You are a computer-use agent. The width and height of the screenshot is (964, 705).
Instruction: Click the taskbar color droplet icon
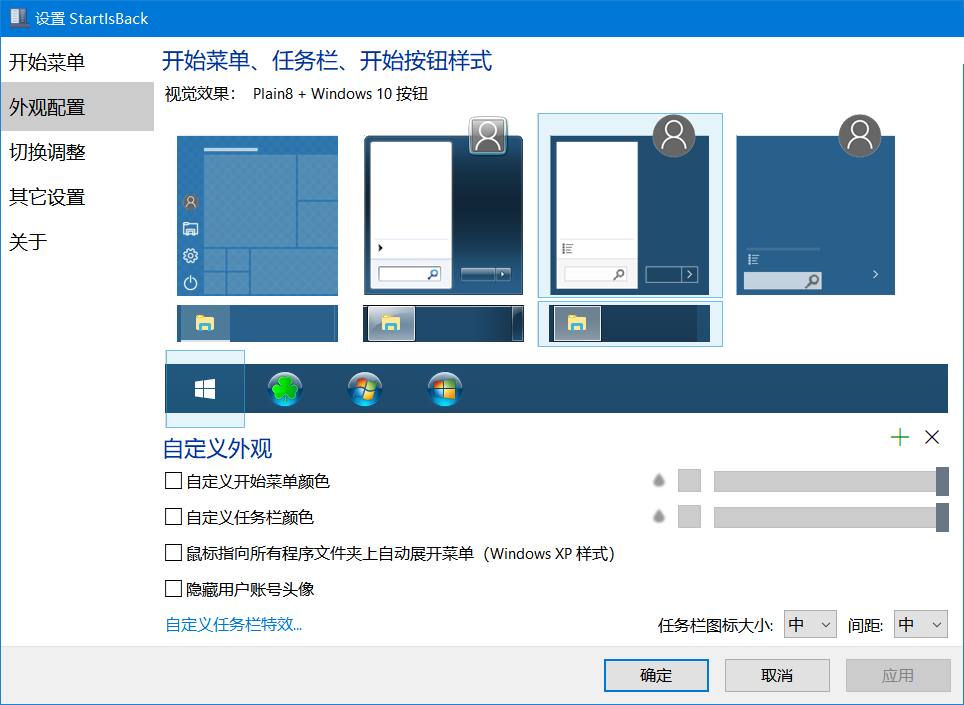(x=658, y=517)
